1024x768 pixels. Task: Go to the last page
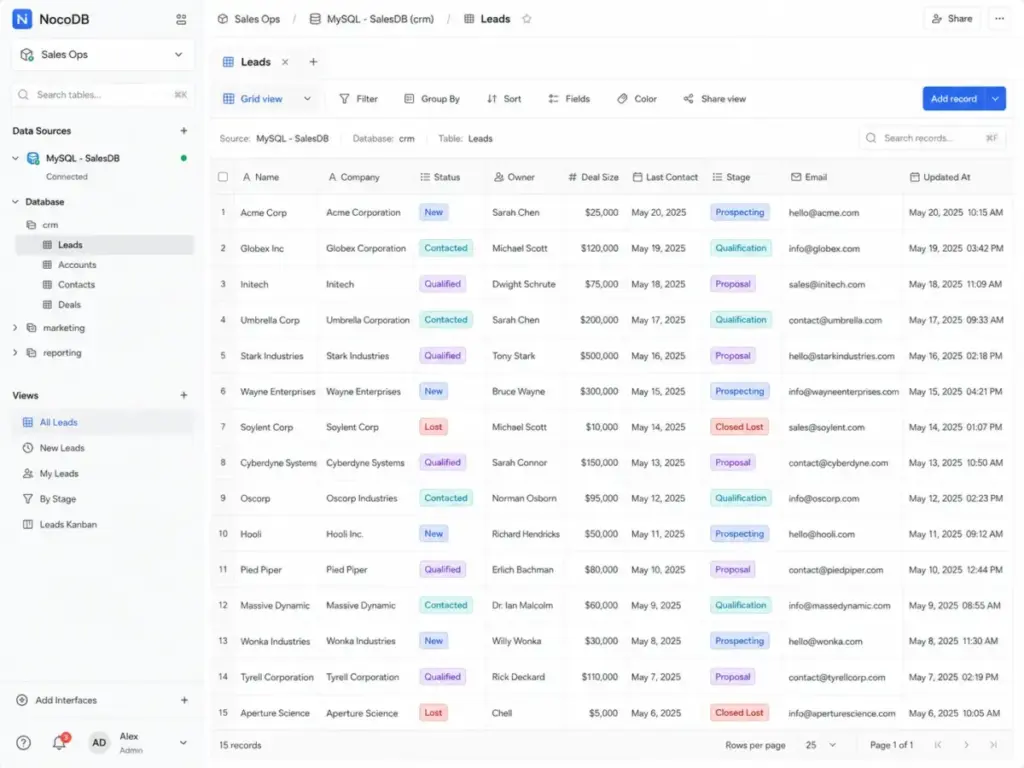pos(993,744)
